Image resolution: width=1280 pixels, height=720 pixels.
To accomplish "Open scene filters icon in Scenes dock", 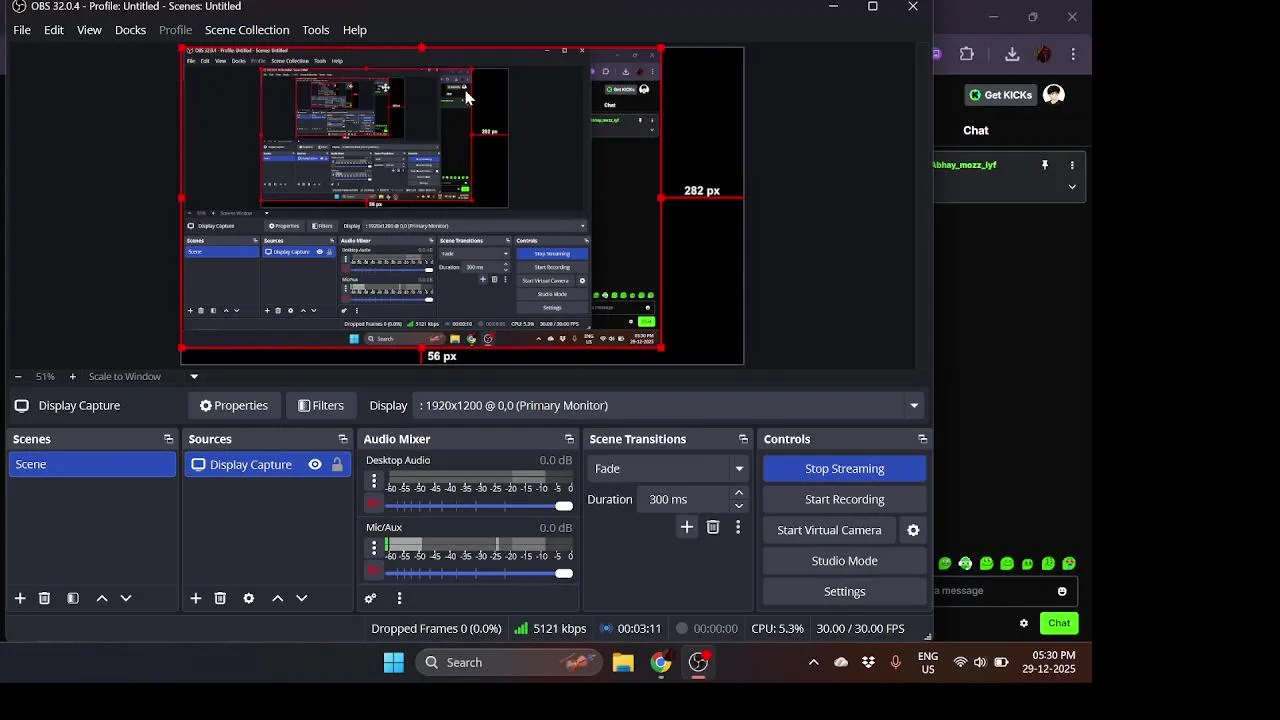I will tap(73, 598).
